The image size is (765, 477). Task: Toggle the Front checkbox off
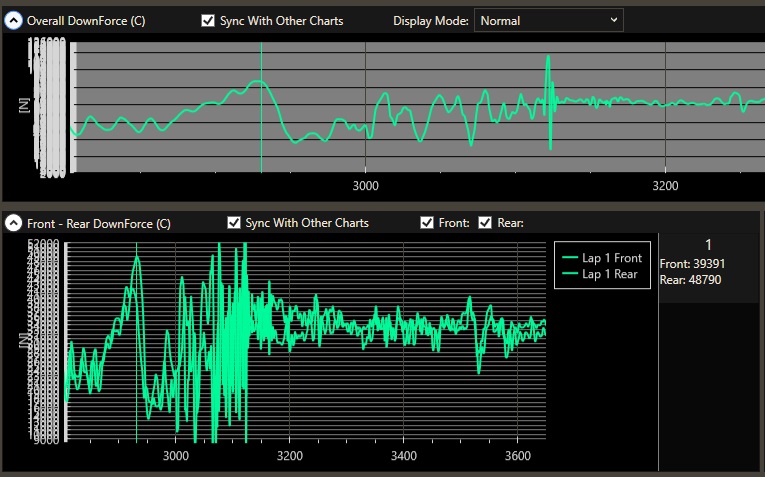tap(427, 223)
